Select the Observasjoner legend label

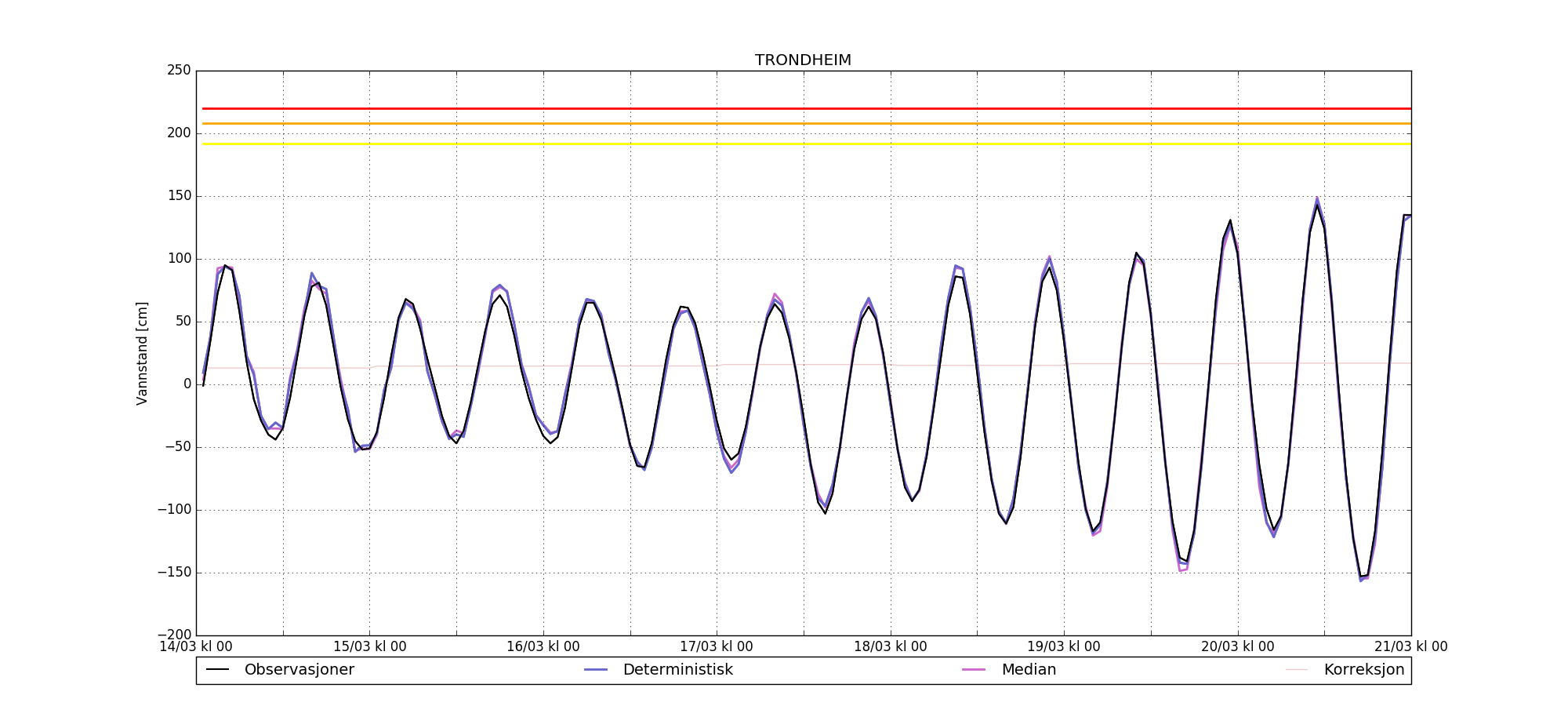coord(299,670)
